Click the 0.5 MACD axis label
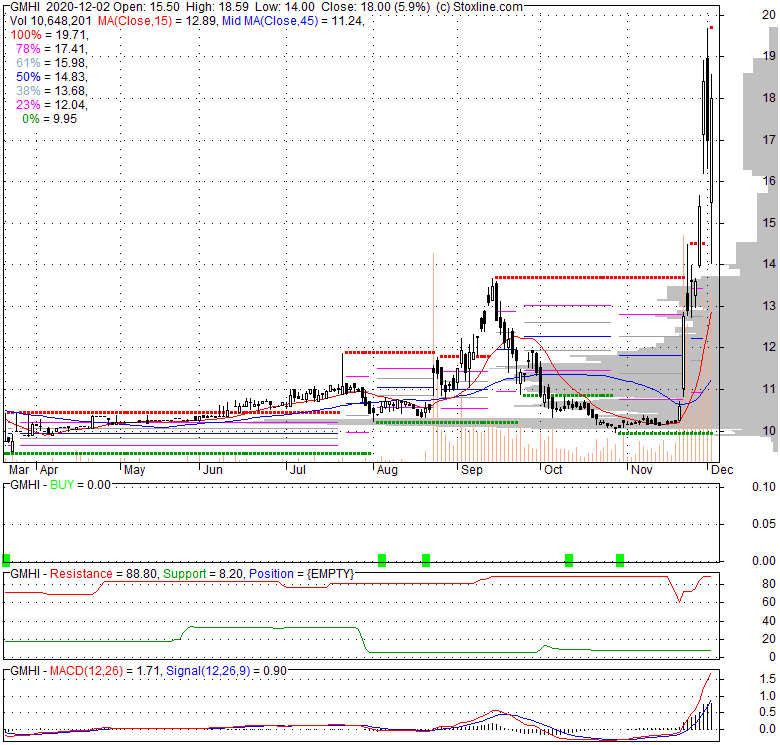The width and height of the screenshot is (780, 745). [768, 712]
